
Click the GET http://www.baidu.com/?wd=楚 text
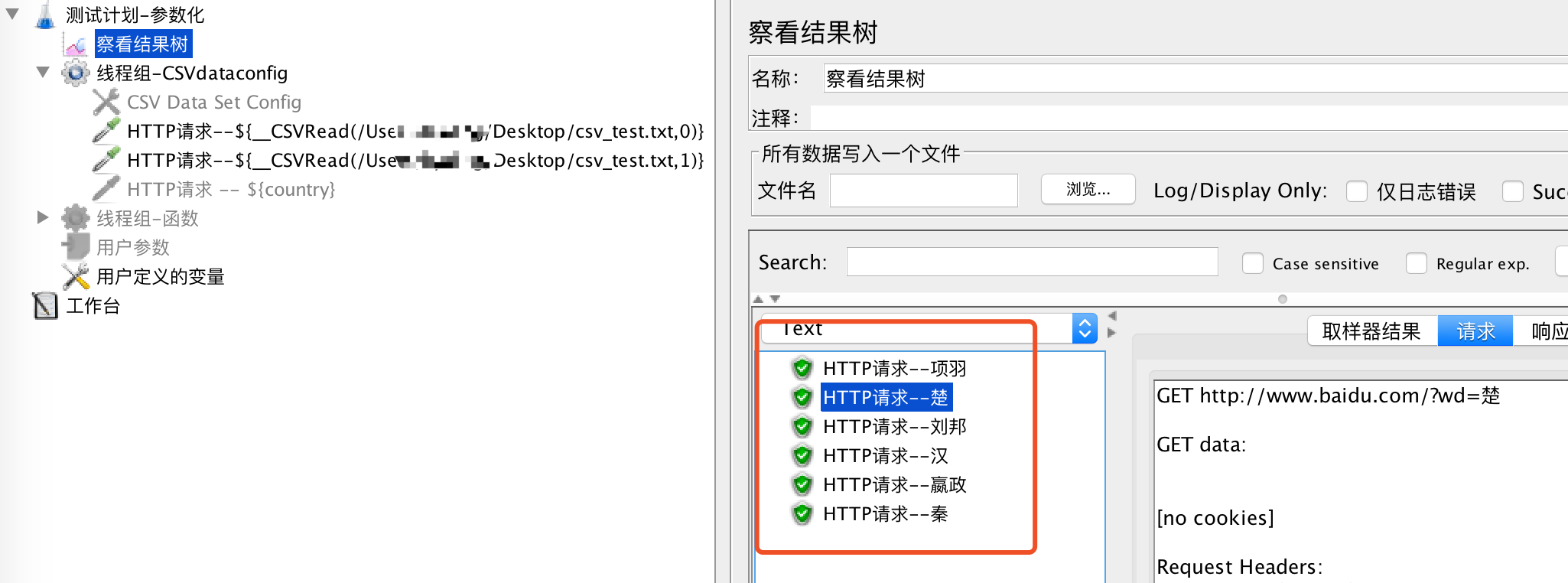(1329, 396)
